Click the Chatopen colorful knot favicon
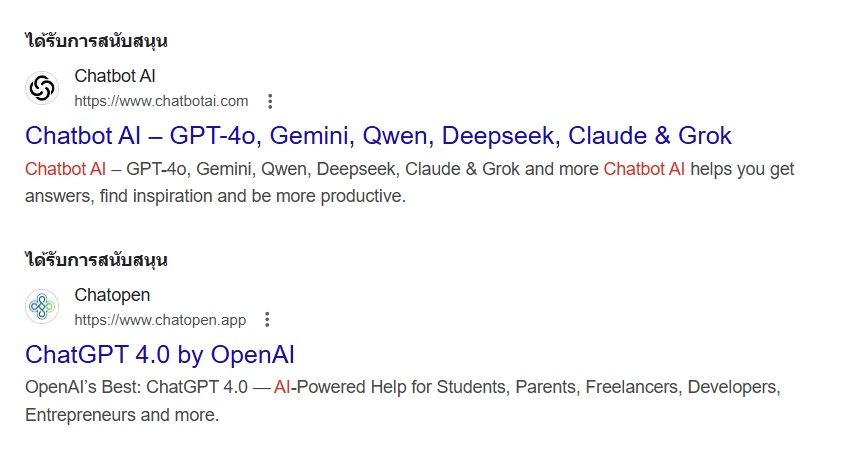The image size is (844, 454). click(x=42, y=306)
